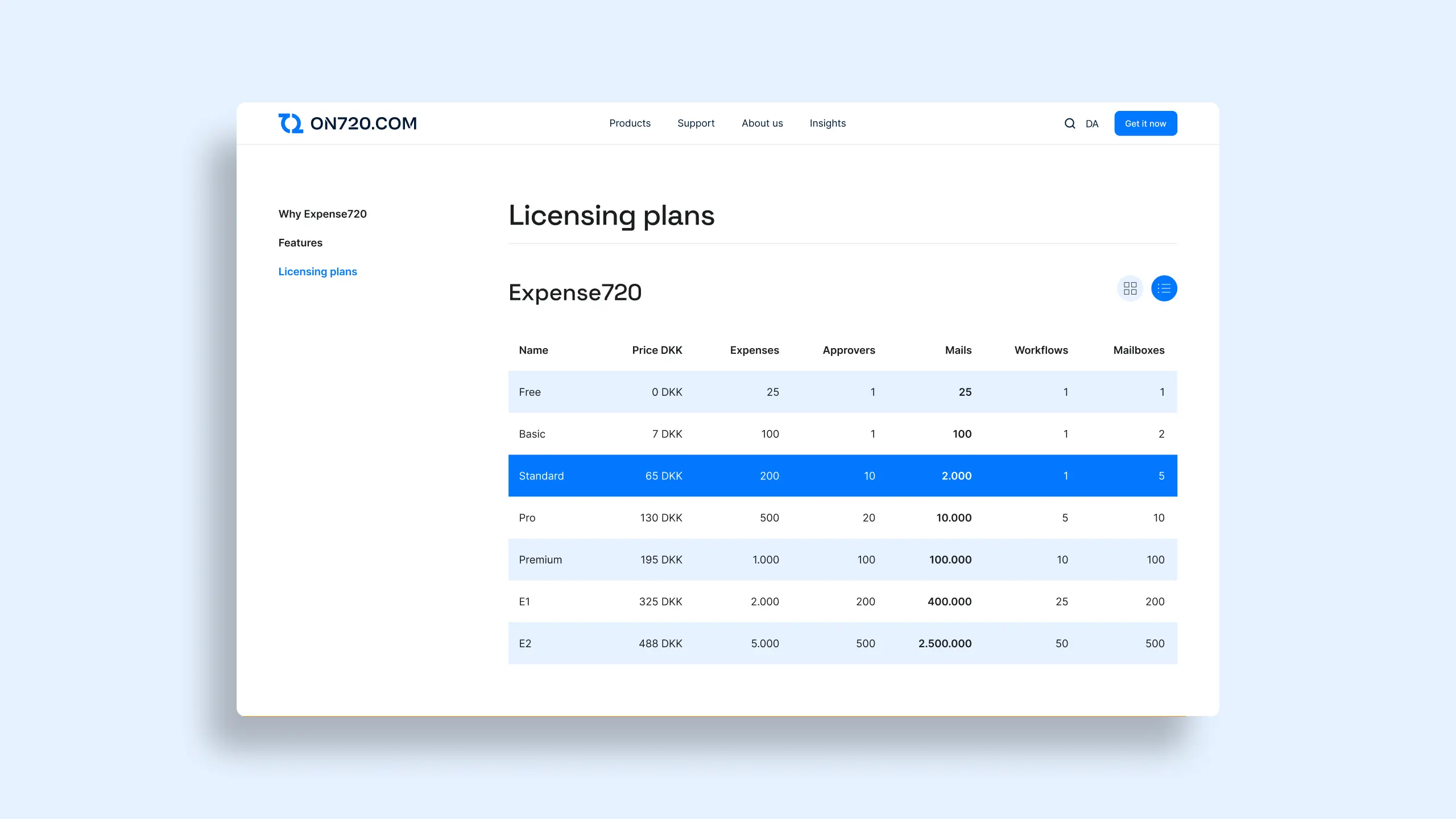The image size is (1456, 819).
Task: Change language via DA link
Action: point(1091,124)
